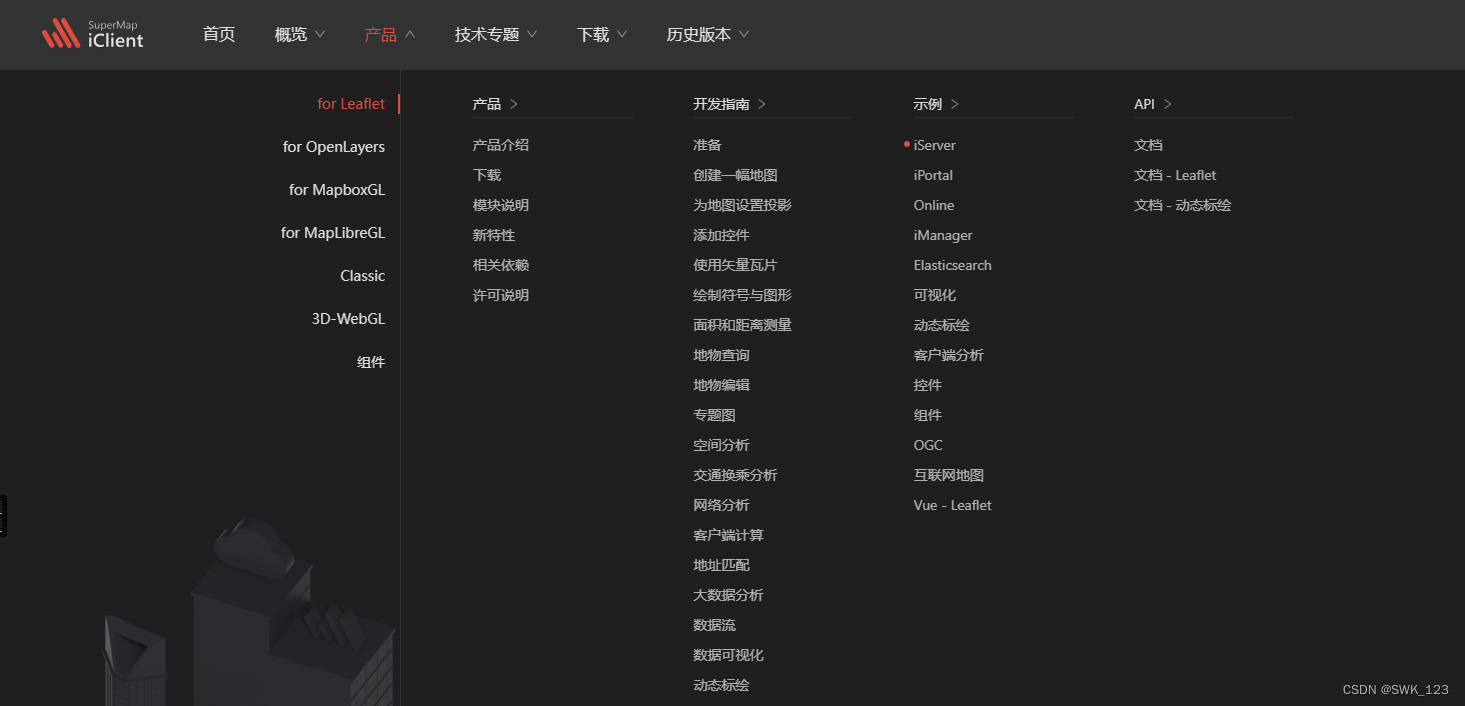Open 地物编辑 guide

pyautogui.click(x=721, y=385)
